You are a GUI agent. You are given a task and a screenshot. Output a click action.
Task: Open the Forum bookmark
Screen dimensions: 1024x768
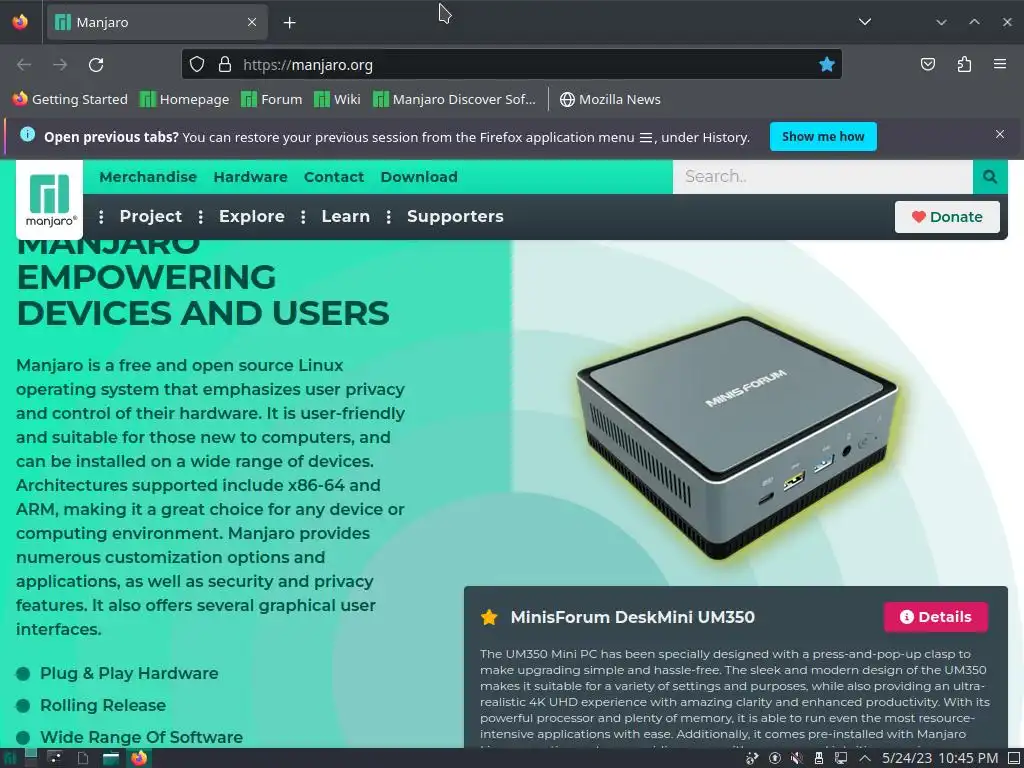pyautogui.click(x=272, y=99)
